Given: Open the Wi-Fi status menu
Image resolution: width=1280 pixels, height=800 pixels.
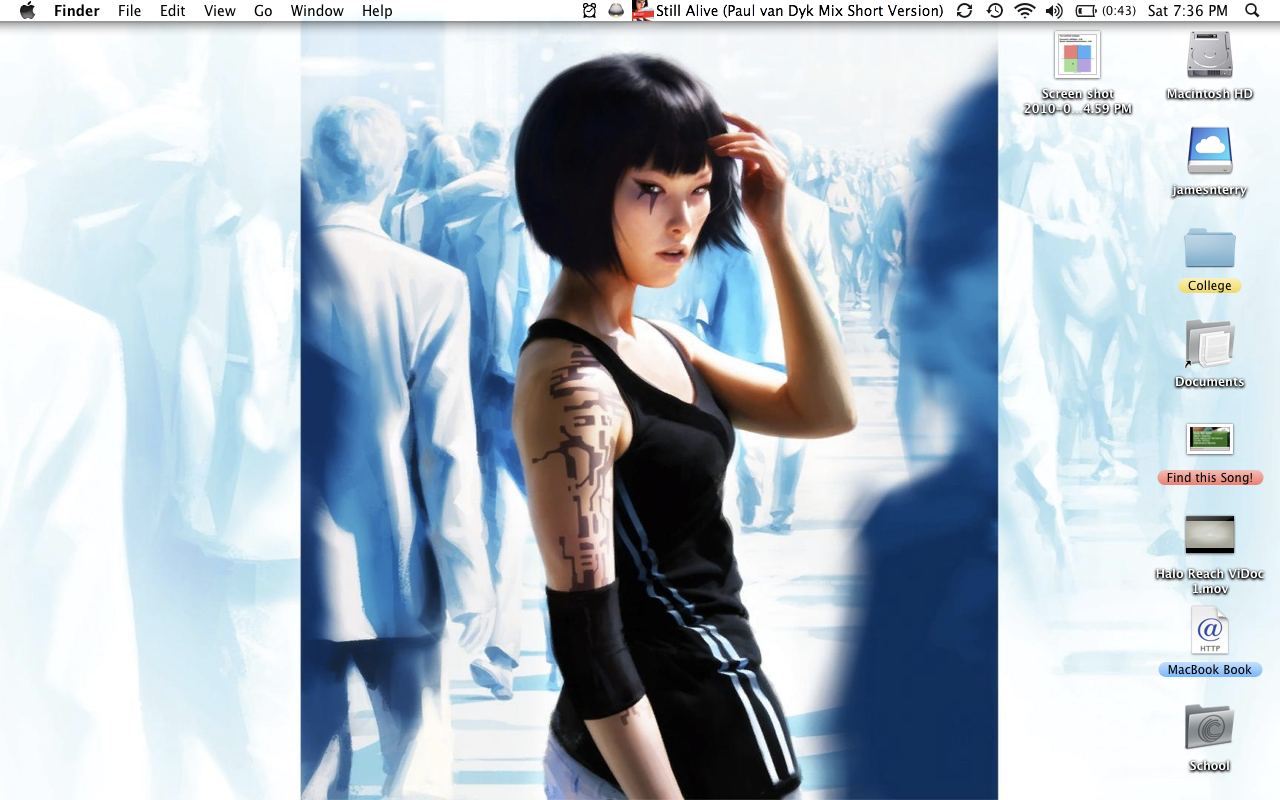Looking at the screenshot, I should (1024, 11).
